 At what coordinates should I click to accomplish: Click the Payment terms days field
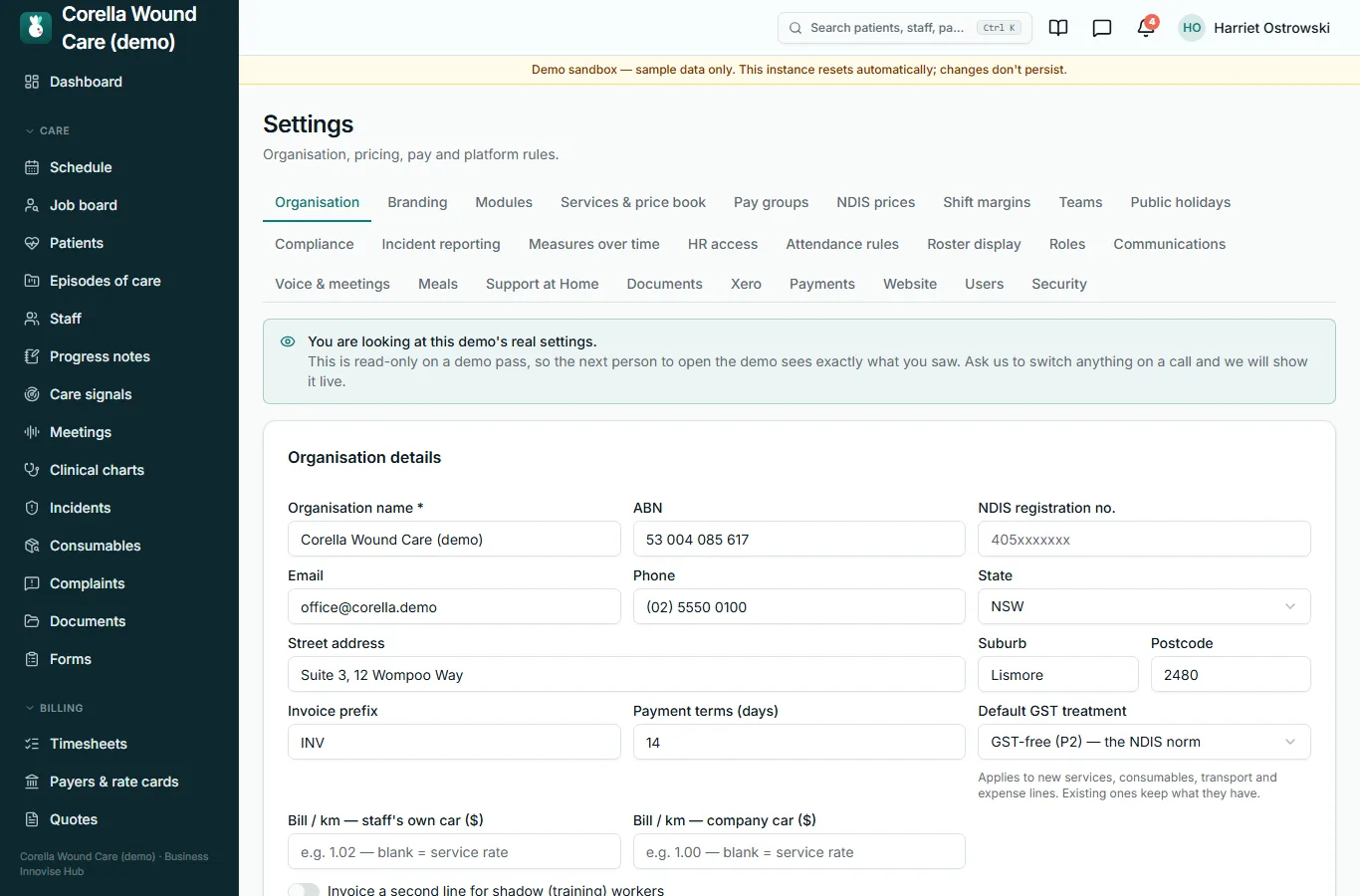tap(798, 743)
